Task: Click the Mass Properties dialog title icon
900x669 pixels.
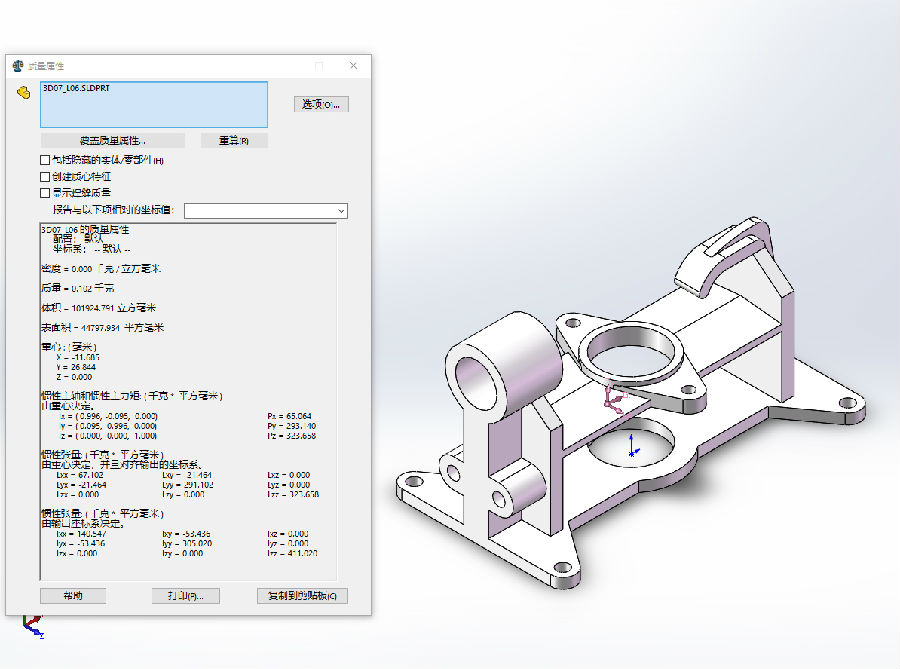Action: tap(17, 66)
